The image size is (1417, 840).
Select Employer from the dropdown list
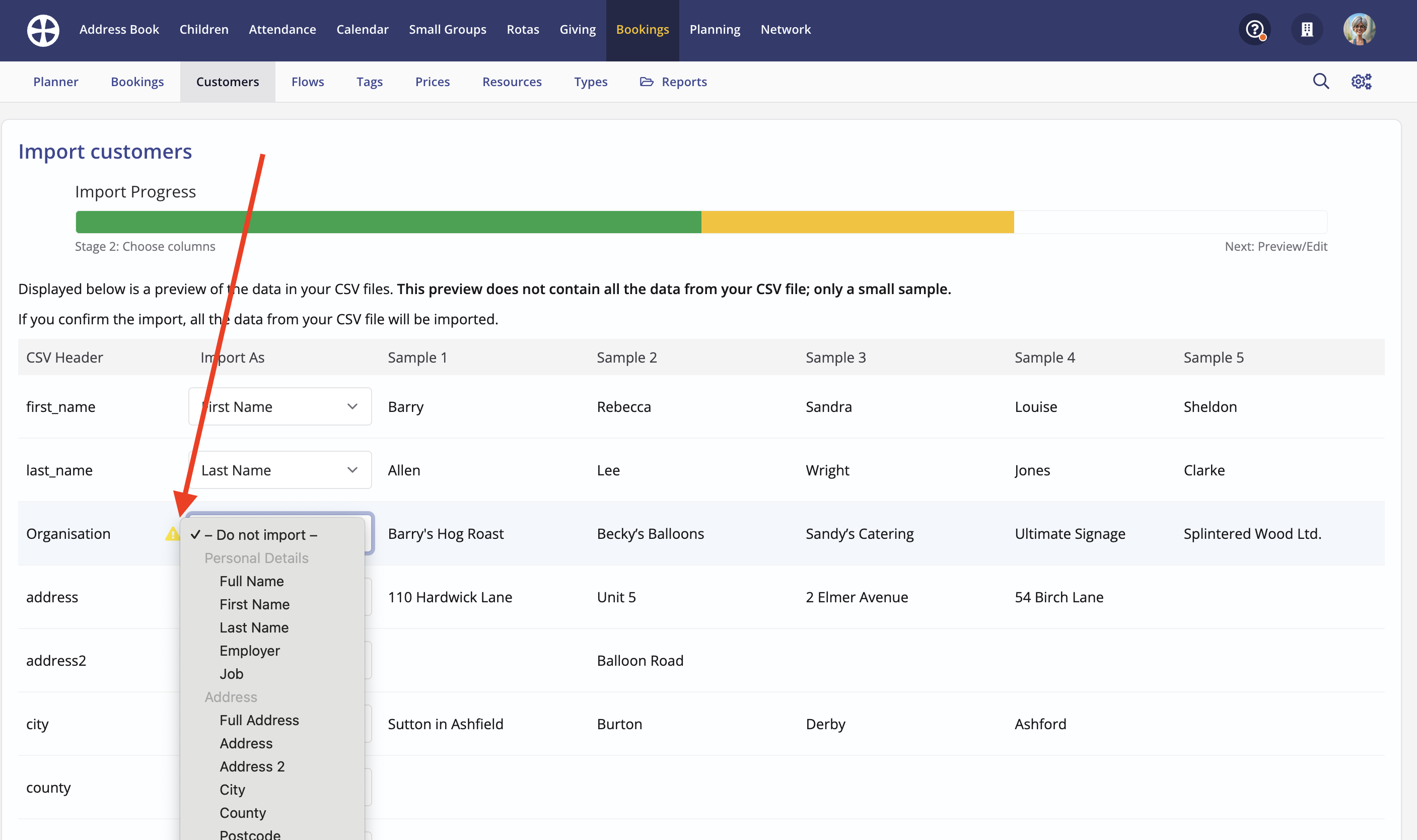(250, 651)
